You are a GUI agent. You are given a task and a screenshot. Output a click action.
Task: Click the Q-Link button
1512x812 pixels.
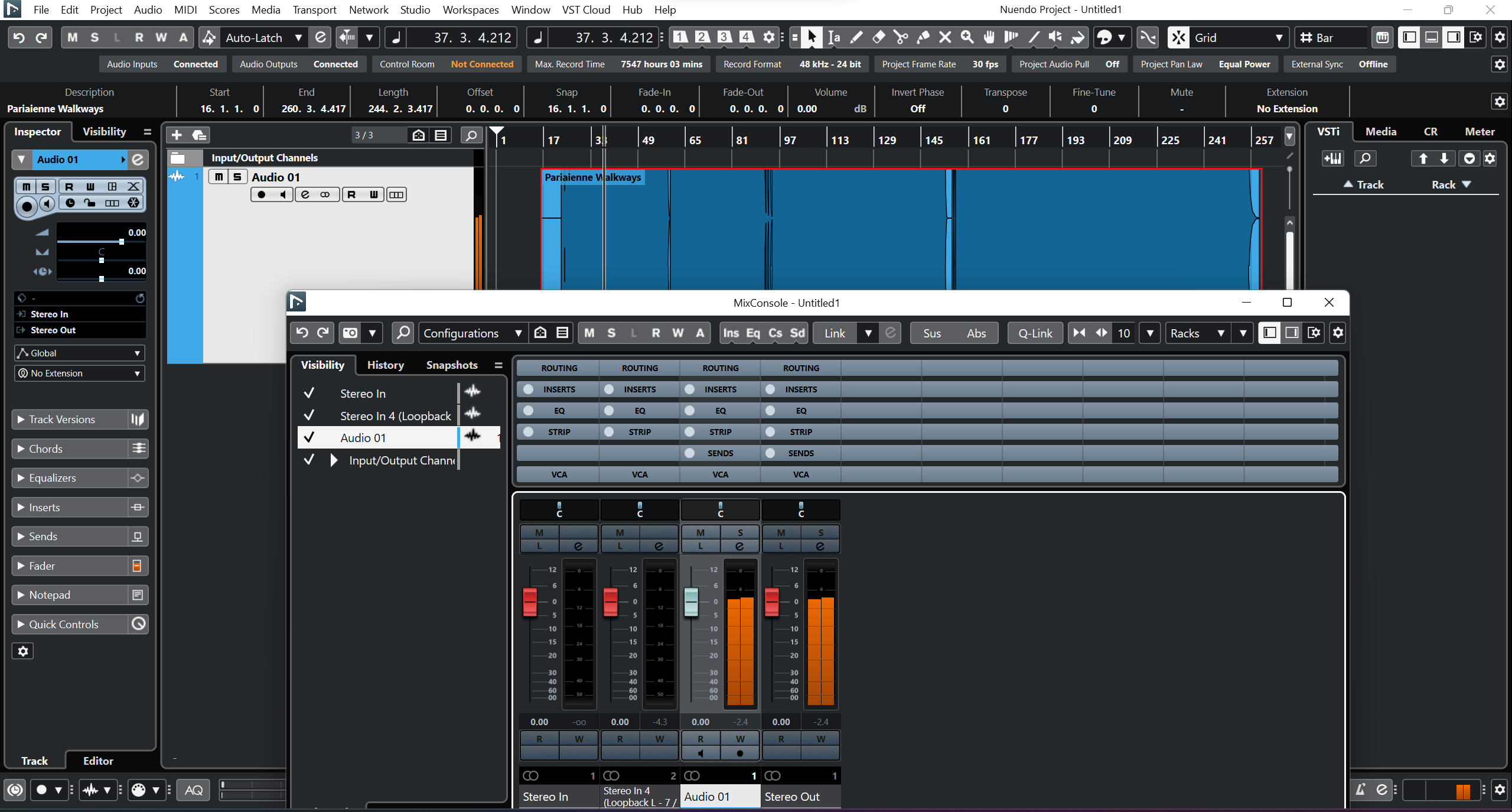[x=1035, y=333]
